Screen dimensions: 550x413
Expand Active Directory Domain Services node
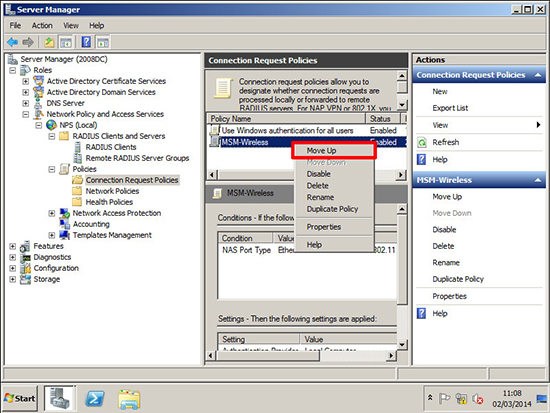[x=26, y=92]
